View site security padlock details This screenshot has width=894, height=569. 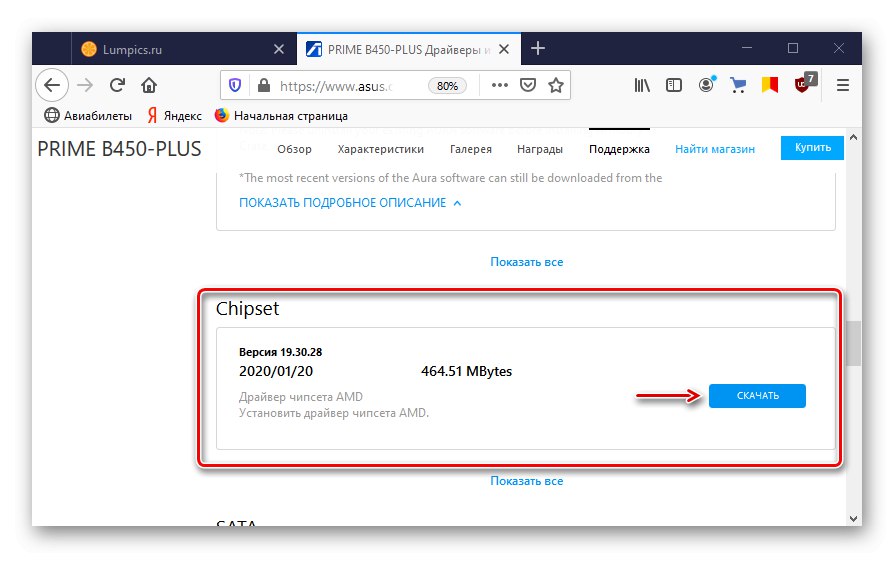(x=263, y=86)
